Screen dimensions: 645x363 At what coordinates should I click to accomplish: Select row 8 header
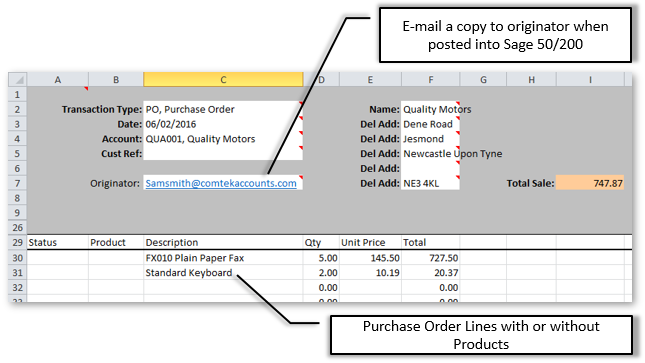[18, 198]
